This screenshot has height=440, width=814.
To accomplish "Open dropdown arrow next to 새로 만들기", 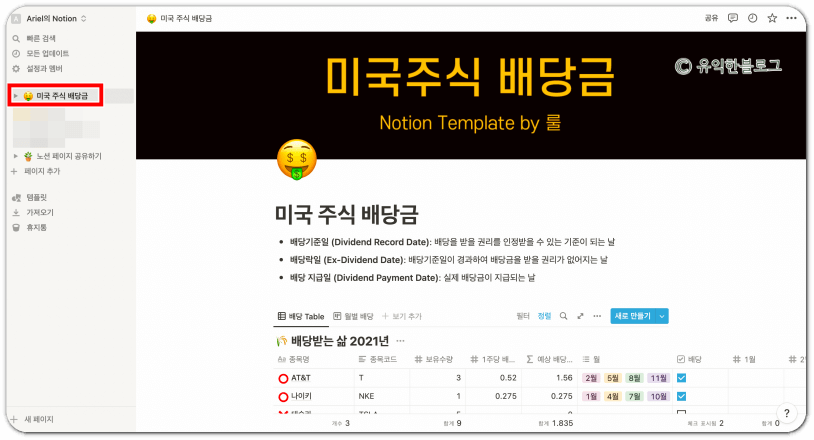I will coord(662,316).
